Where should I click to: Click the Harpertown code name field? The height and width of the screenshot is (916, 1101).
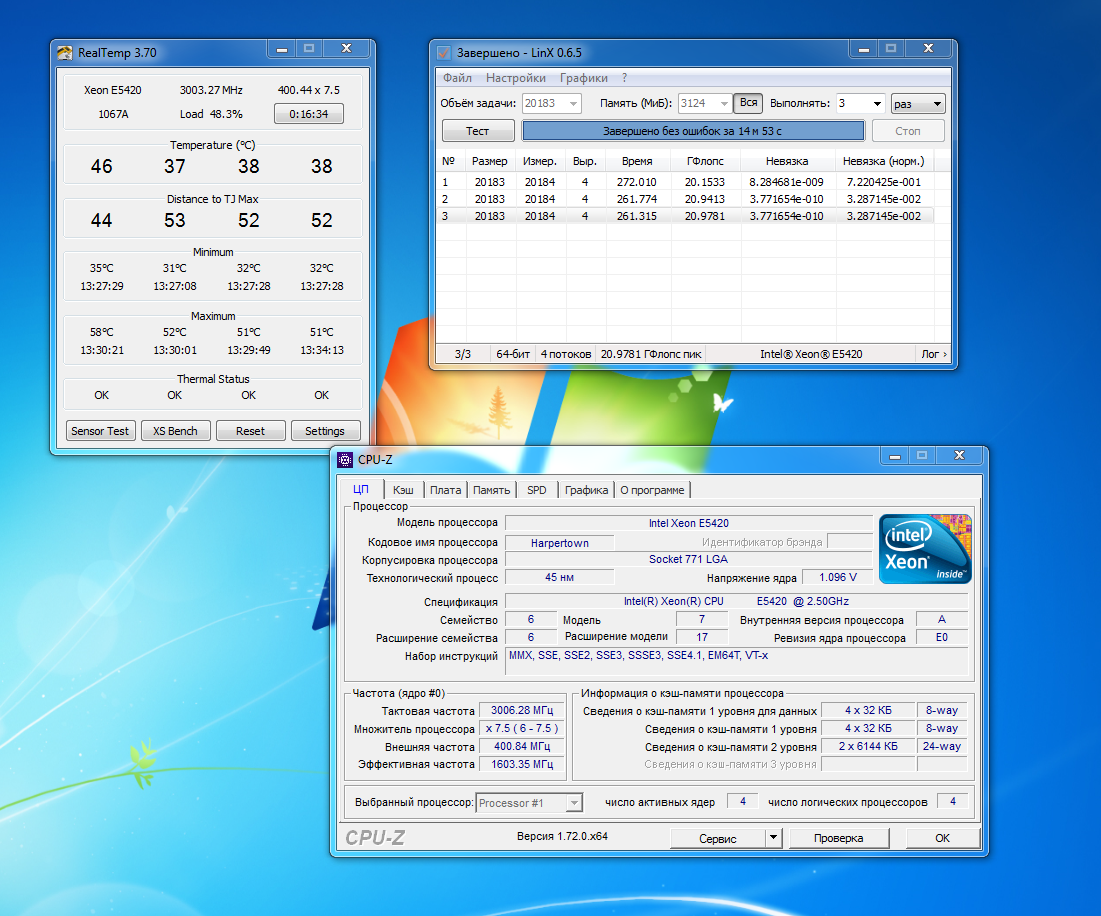pyautogui.click(x=560, y=543)
